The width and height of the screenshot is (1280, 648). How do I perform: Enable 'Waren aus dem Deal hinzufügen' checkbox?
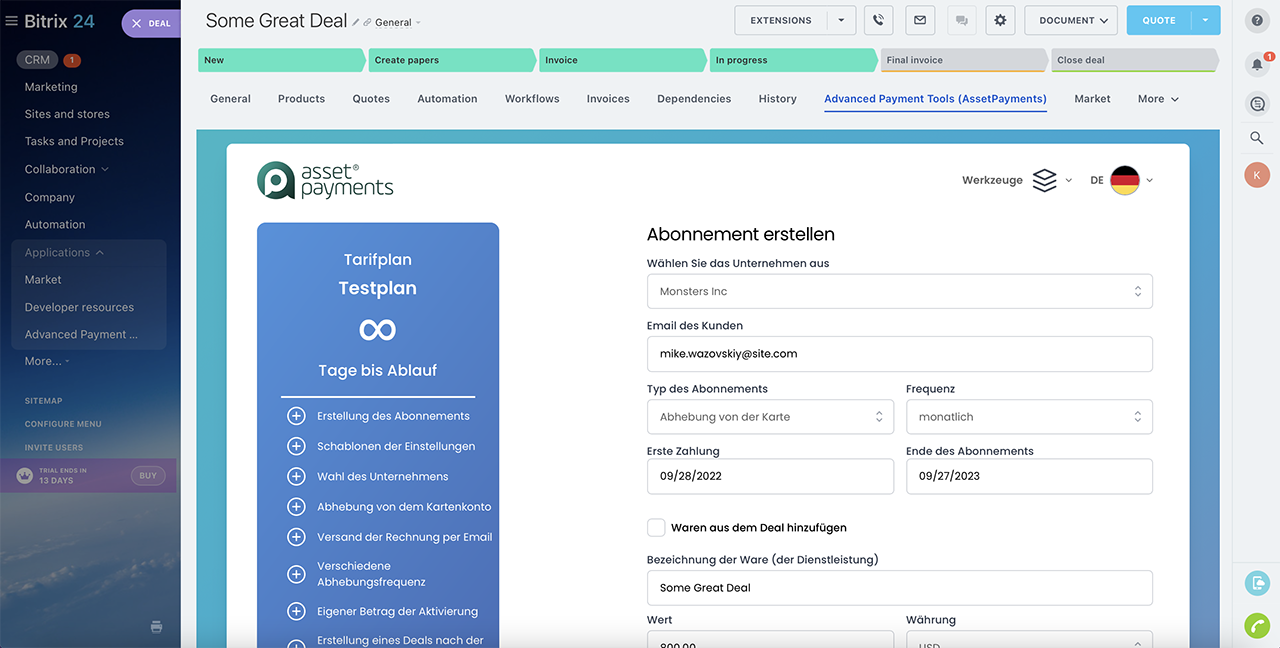(x=656, y=527)
